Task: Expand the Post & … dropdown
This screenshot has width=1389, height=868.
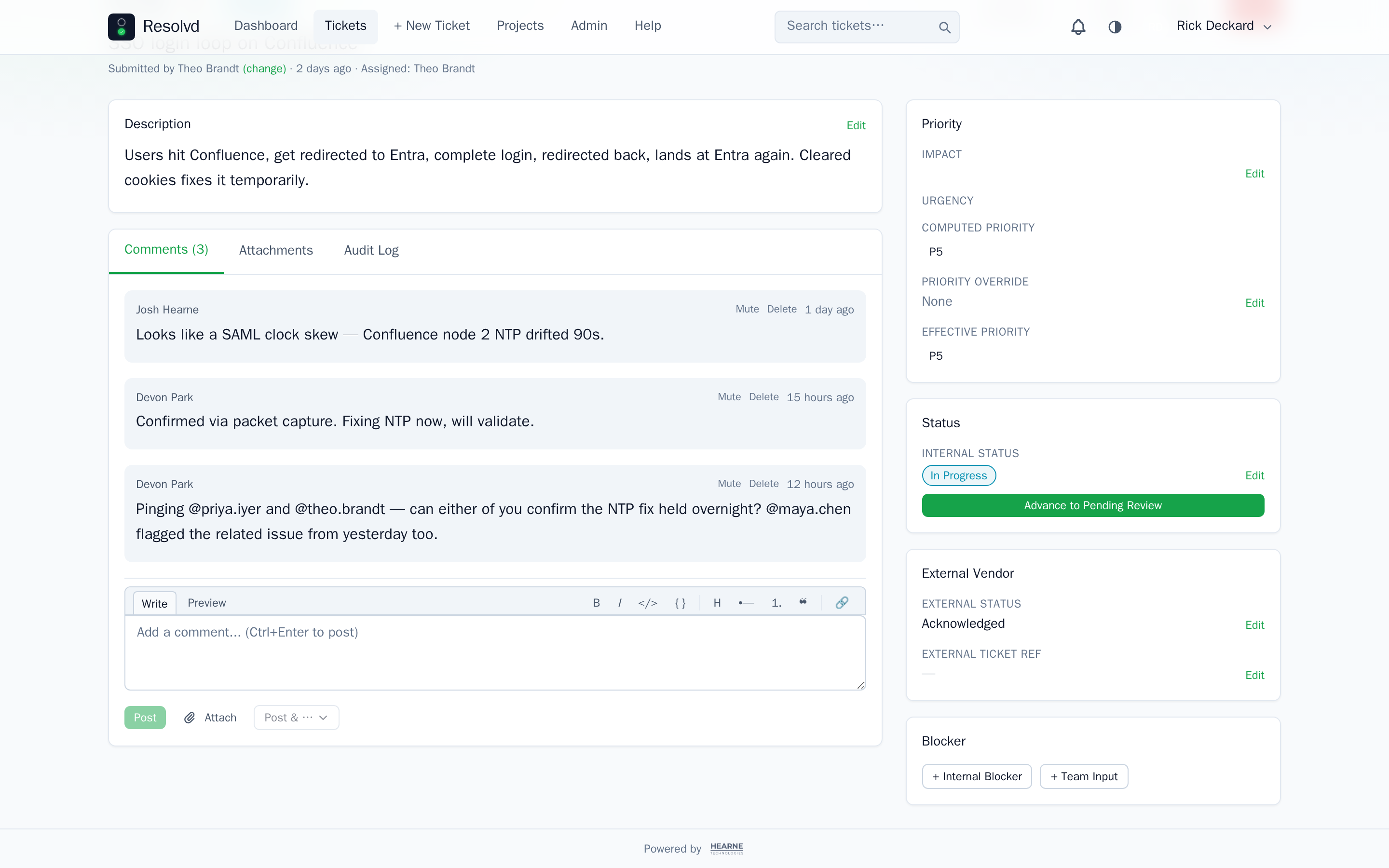Action: [296, 718]
